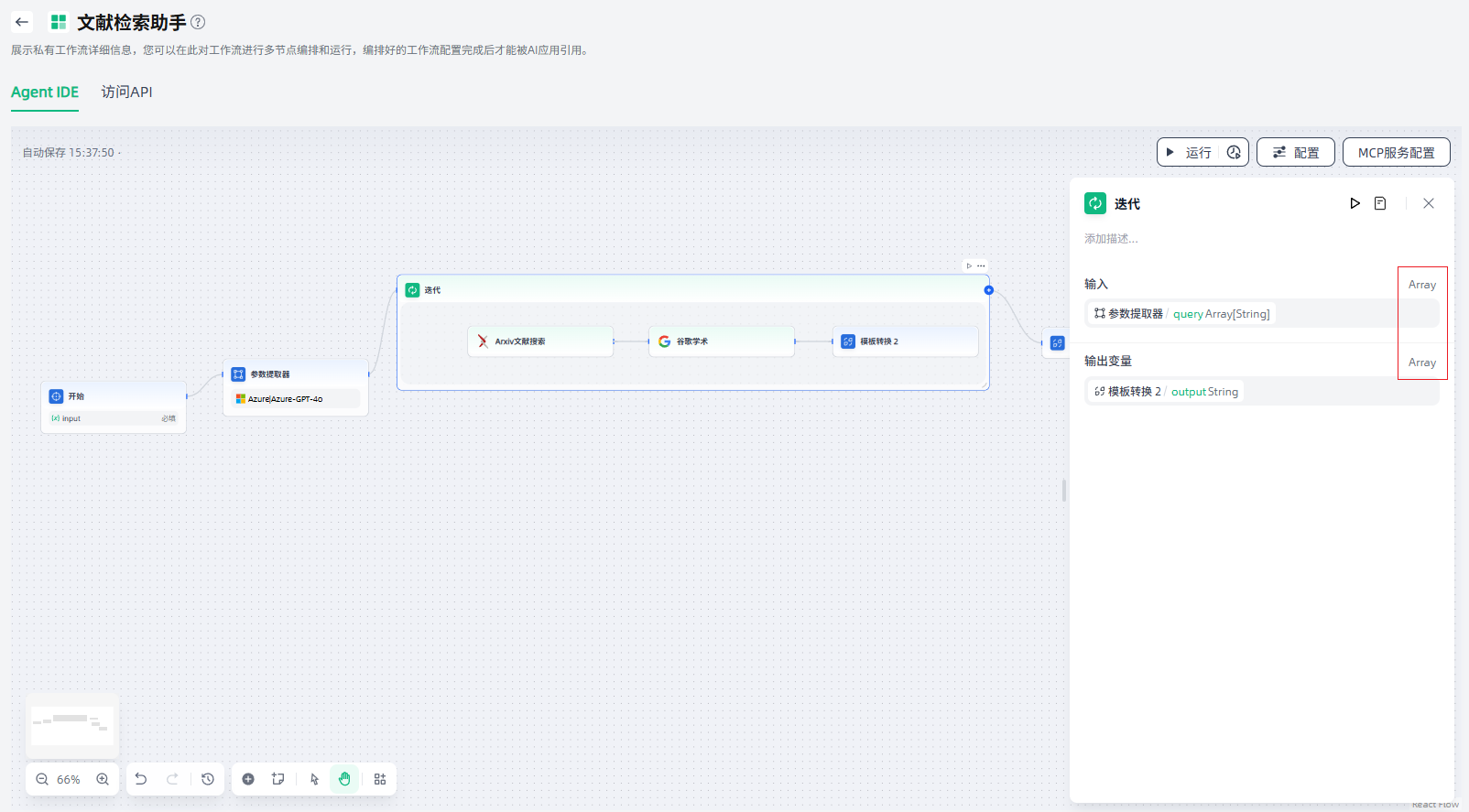Open the version history clock icon
Image resolution: width=1469 pixels, height=812 pixels.
pyautogui.click(x=208, y=779)
